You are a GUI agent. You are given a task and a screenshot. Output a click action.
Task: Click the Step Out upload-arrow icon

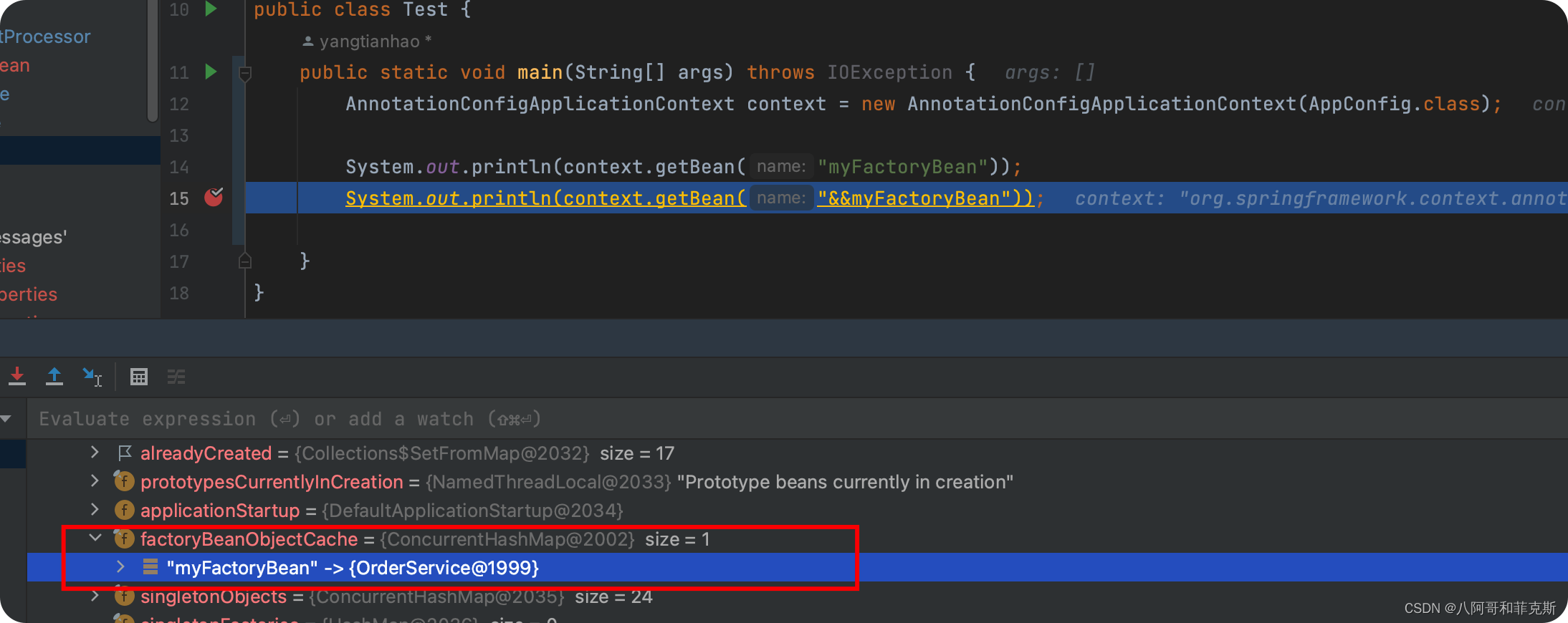pos(54,376)
